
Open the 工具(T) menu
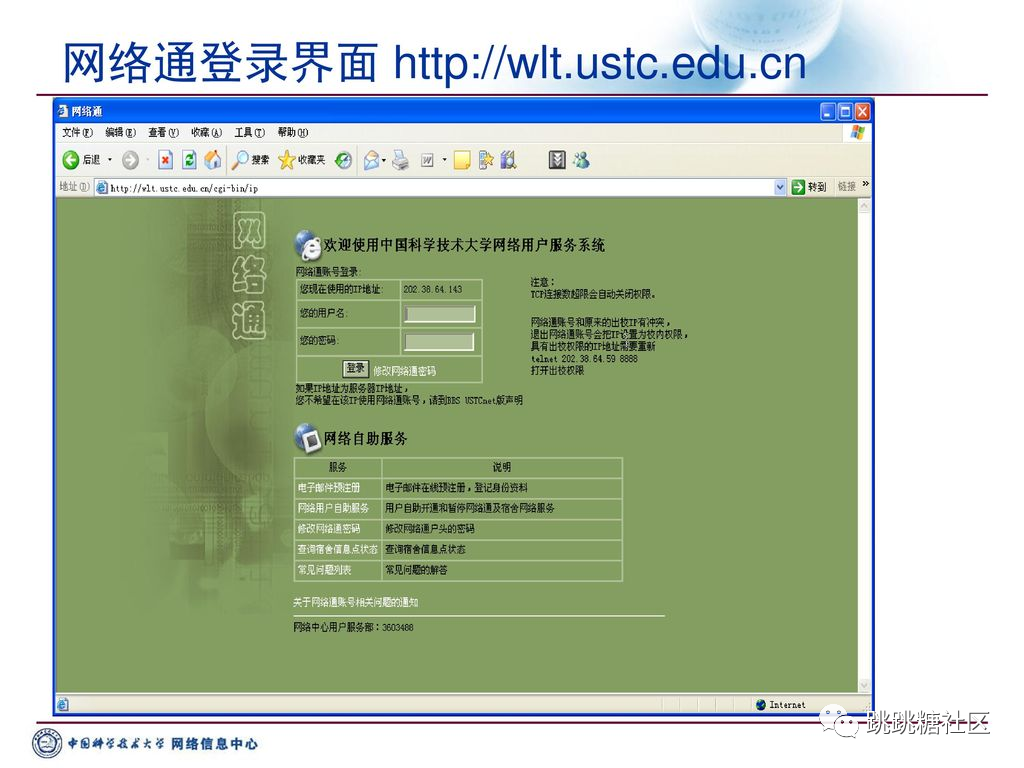(249, 133)
